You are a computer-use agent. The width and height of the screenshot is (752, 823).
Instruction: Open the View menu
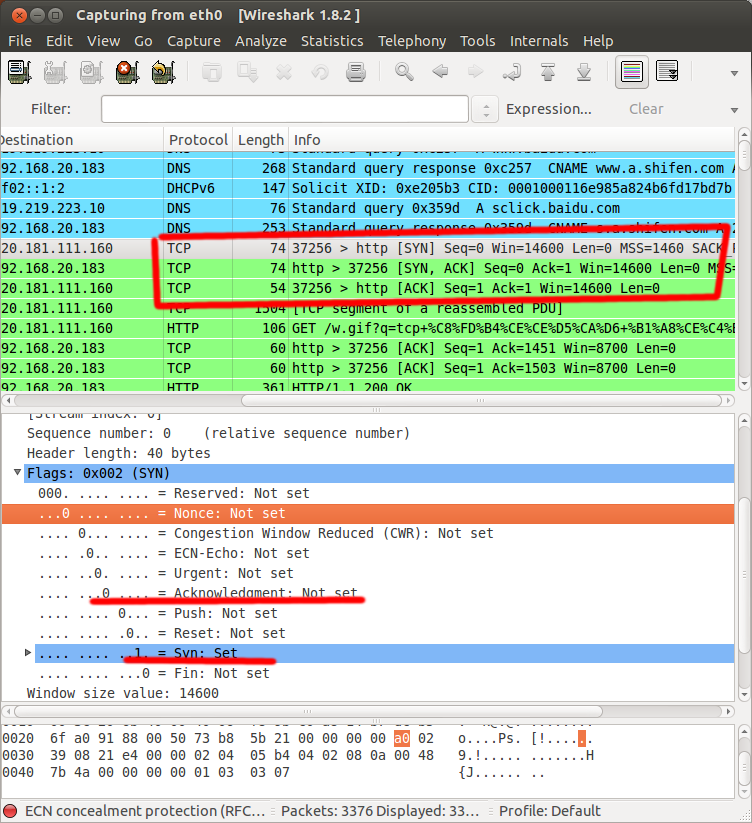(103, 41)
